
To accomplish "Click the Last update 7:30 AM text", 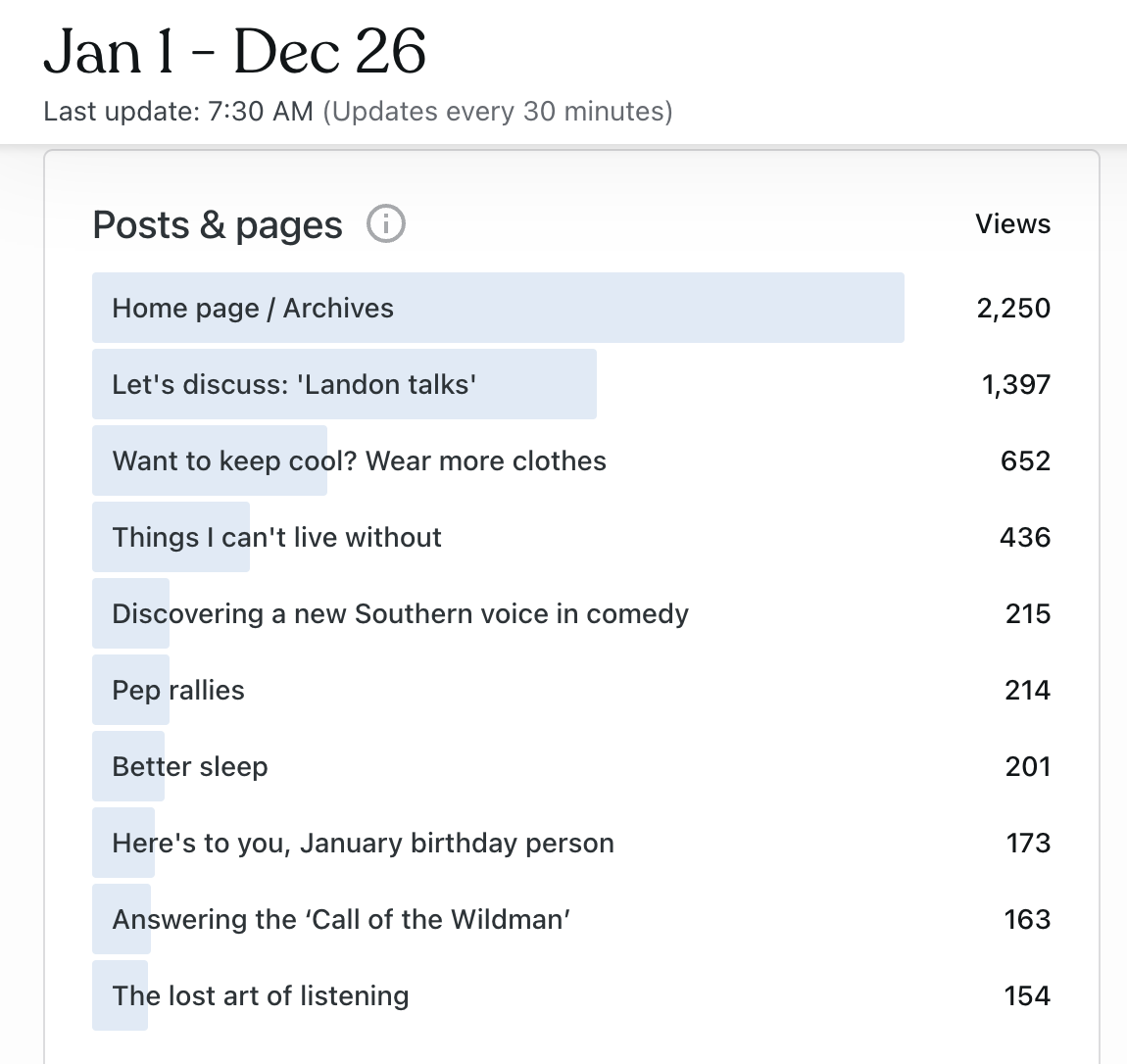I will coord(178,112).
